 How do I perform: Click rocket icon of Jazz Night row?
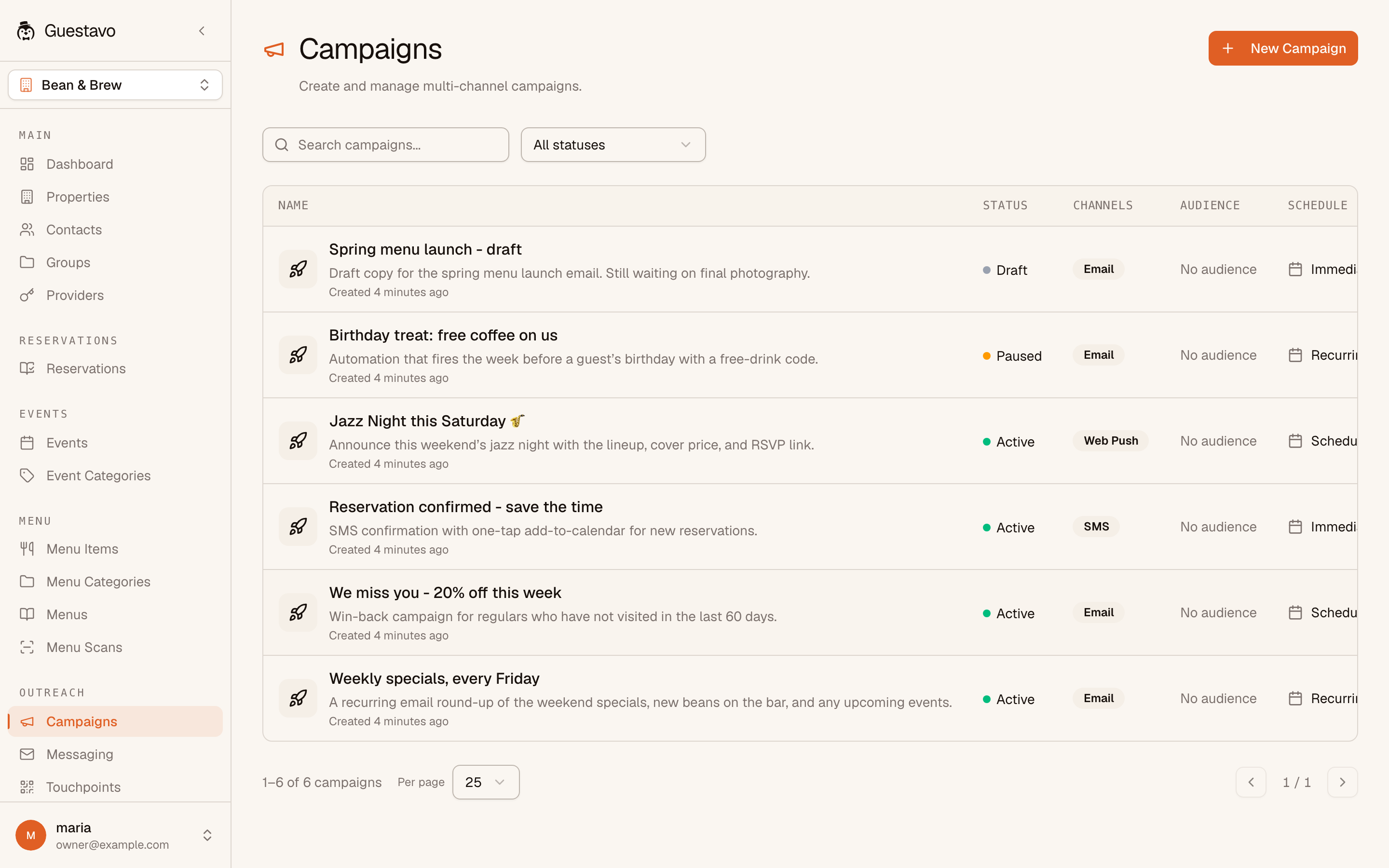click(x=298, y=441)
